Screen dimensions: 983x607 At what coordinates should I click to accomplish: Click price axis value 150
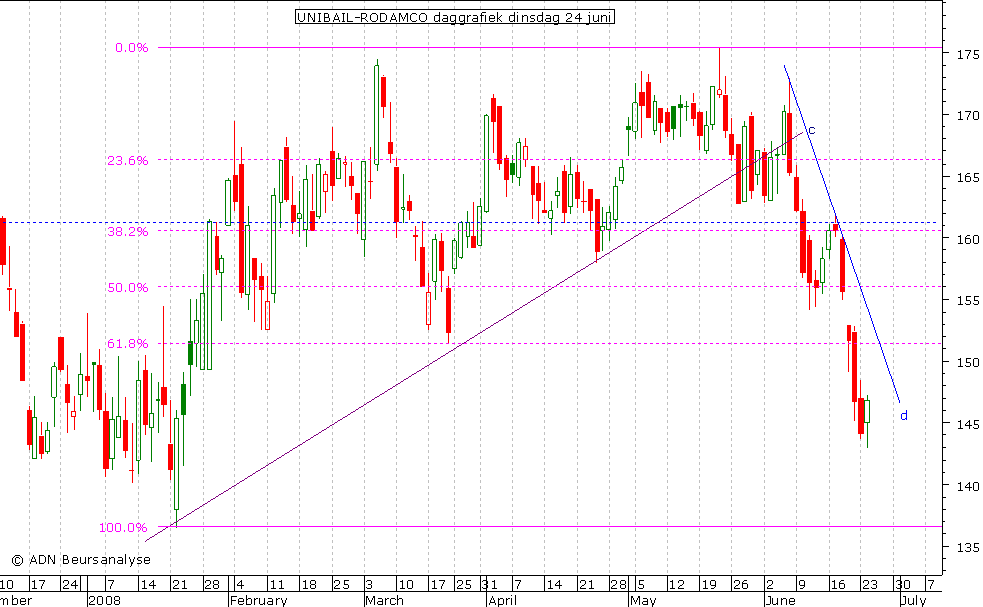click(968, 362)
